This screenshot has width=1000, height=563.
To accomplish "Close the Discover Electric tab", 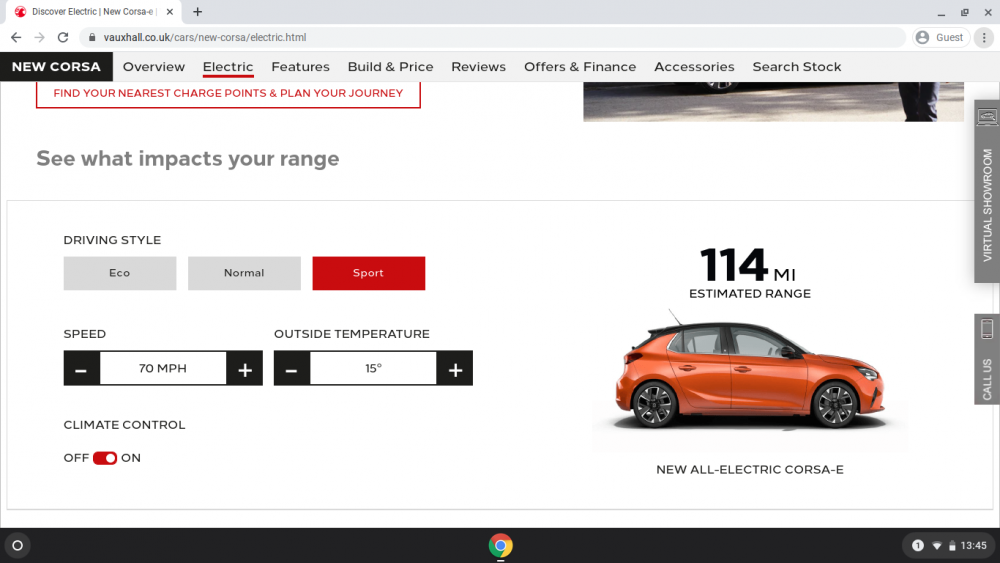I will pos(170,11).
